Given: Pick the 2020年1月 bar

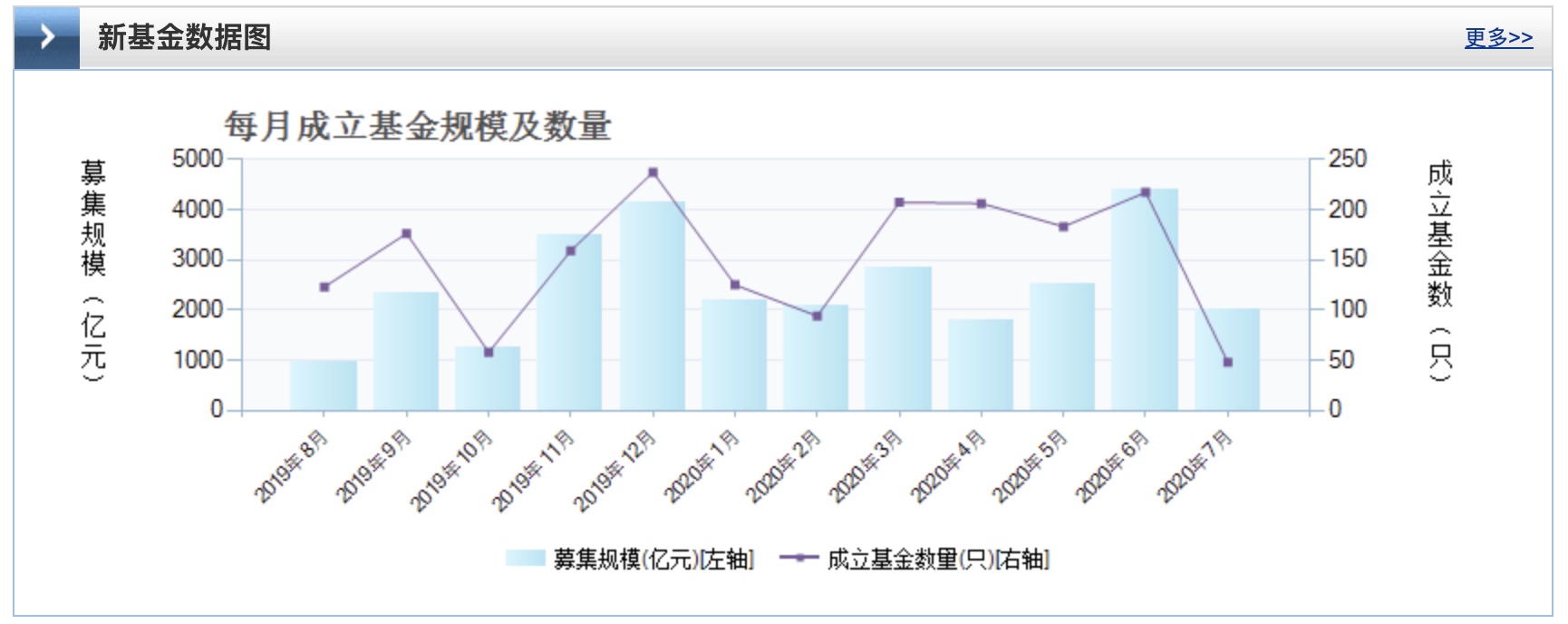Looking at the screenshot, I should (x=734, y=356).
